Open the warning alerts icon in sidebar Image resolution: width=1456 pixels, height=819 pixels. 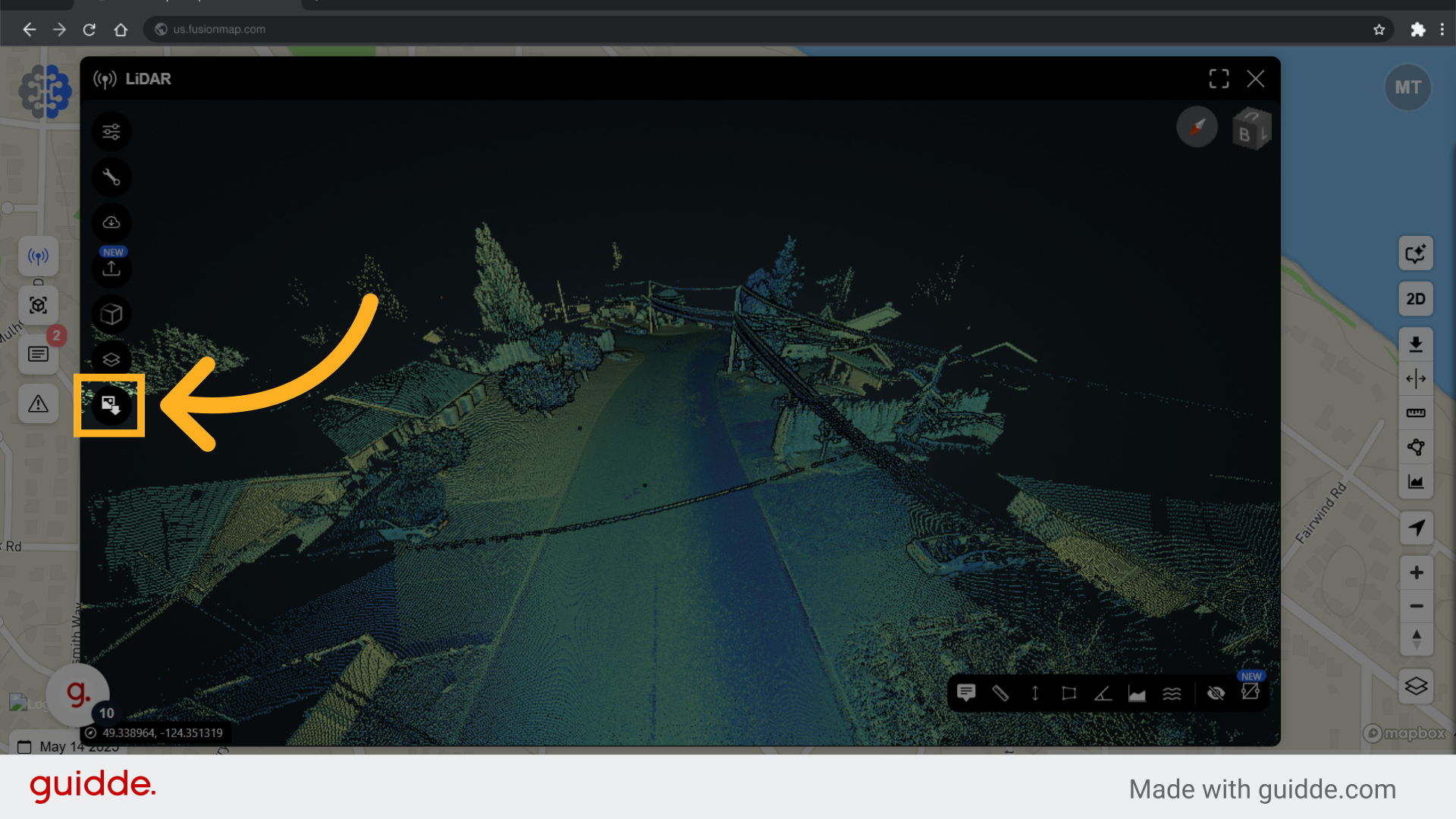(38, 403)
